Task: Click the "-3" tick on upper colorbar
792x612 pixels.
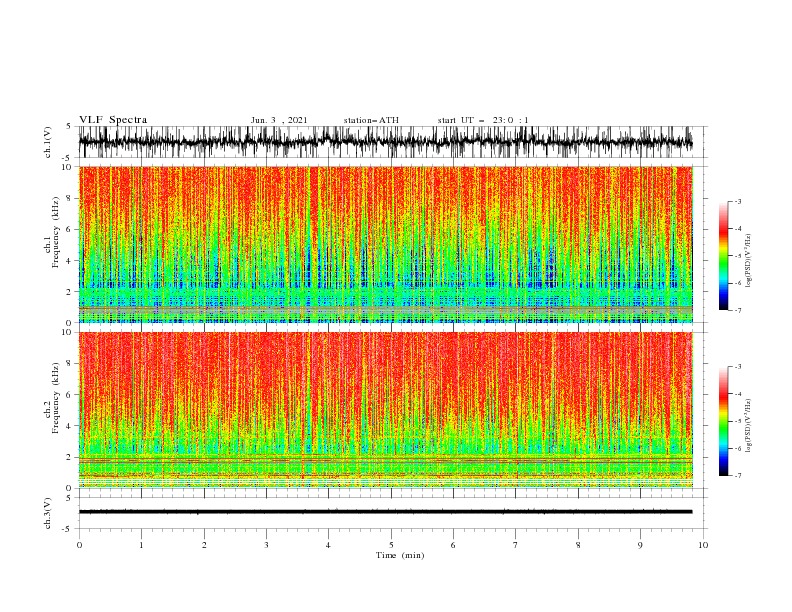Action: tap(738, 201)
